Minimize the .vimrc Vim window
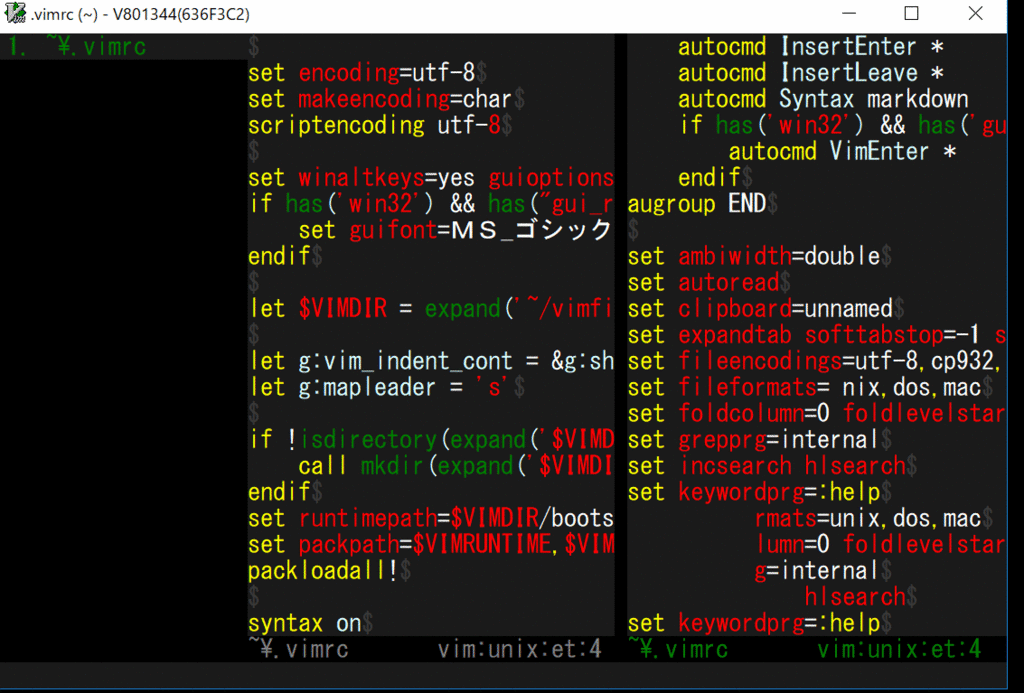Image resolution: width=1024 pixels, height=693 pixels. (x=848, y=13)
